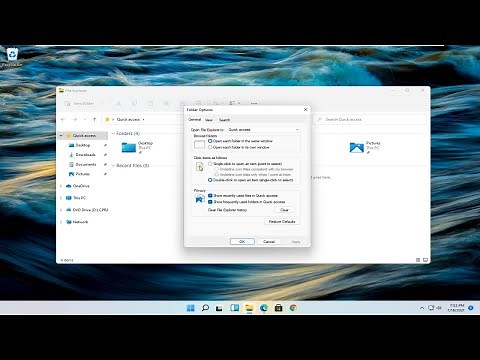The image size is (480, 360).
Task: Switch to the View tab in Folder Options
Action: coord(209,120)
